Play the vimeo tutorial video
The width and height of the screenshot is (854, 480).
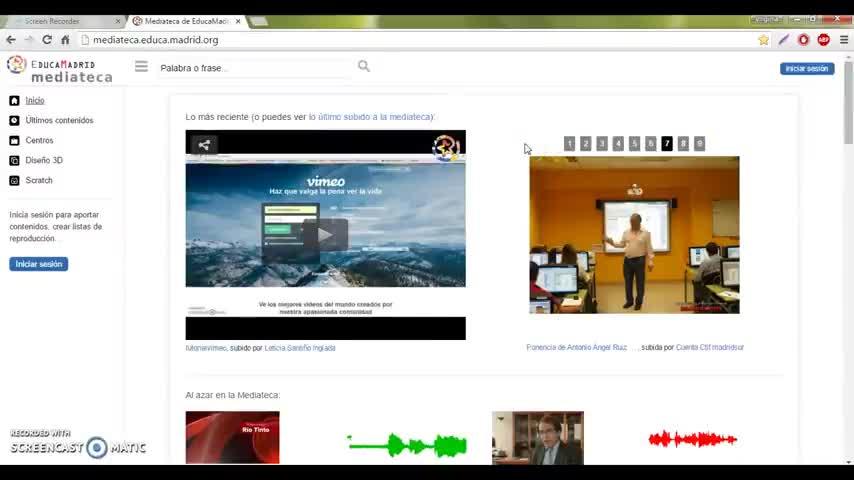pyautogui.click(x=325, y=235)
